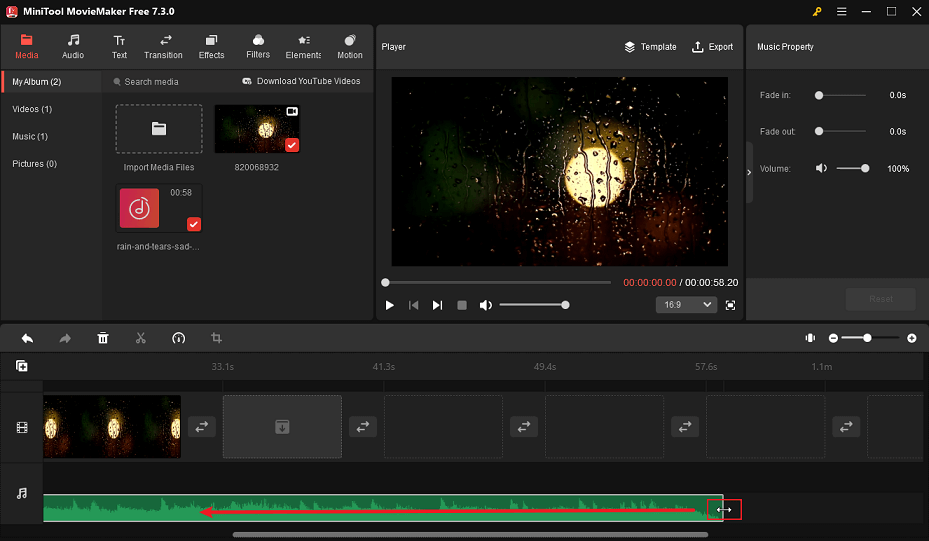Collapse the Music Property panel arrow
The height and width of the screenshot is (541, 929).
749,172
